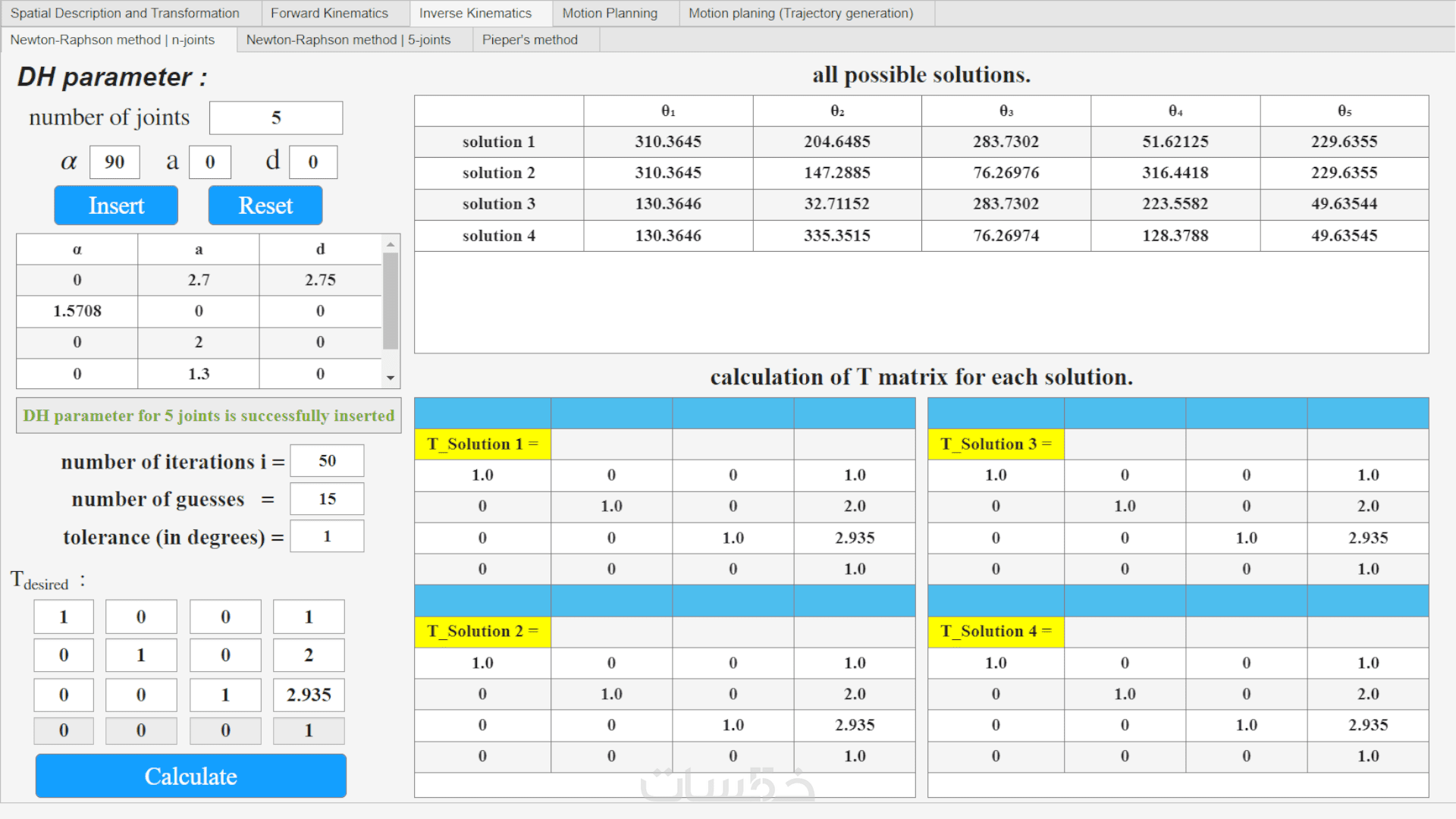Switch to Motion Planning tab

(x=610, y=13)
